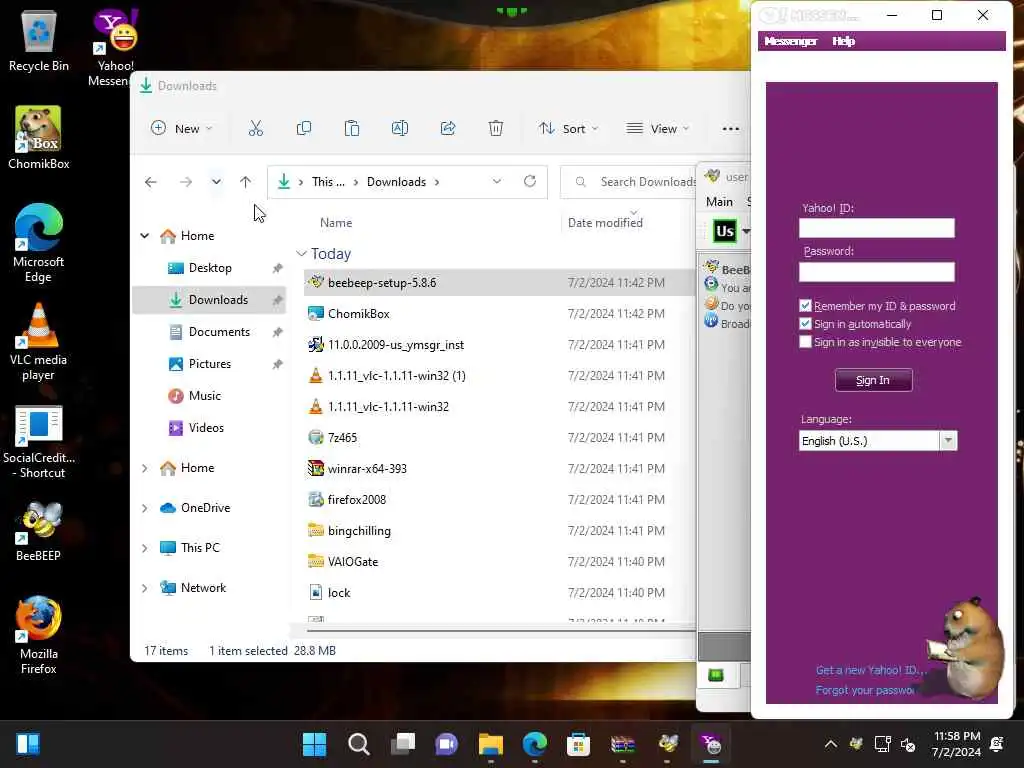Enable Sign in as invisible to everyone
The image size is (1024, 768).
[x=805, y=342]
